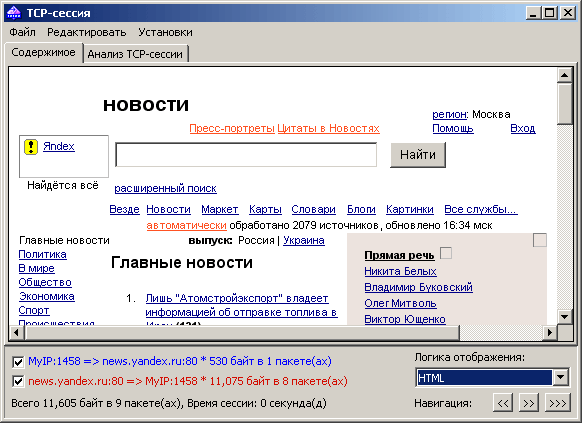Click the vertical scrollbar thumb
The image size is (582, 423).
[565, 104]
